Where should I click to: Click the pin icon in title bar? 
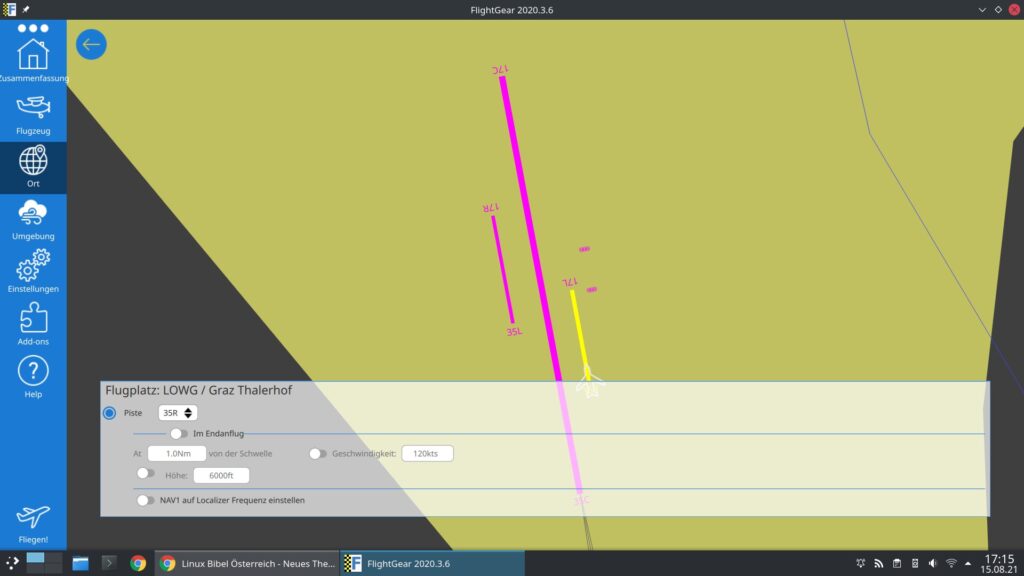(x=26, y=10)
